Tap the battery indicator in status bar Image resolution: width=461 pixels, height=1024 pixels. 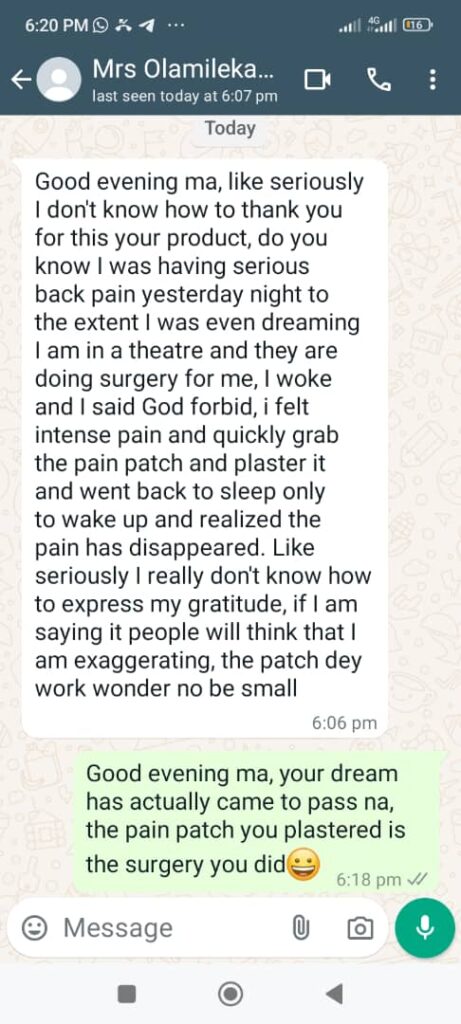click(x=417, y=25)
